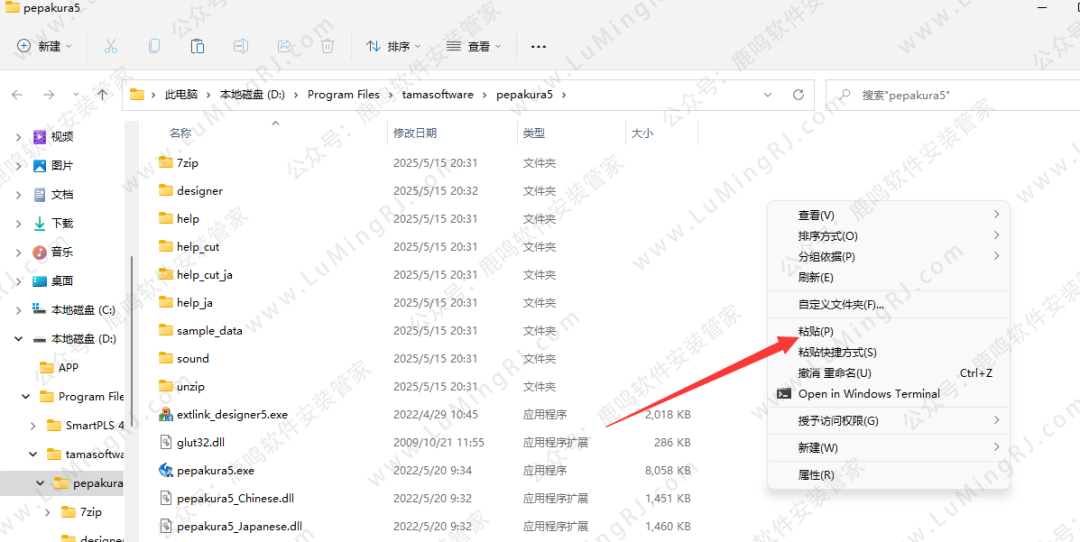Click the Rename icon in toolbar
The image size is (1080, 542).
tap(241, 46)
